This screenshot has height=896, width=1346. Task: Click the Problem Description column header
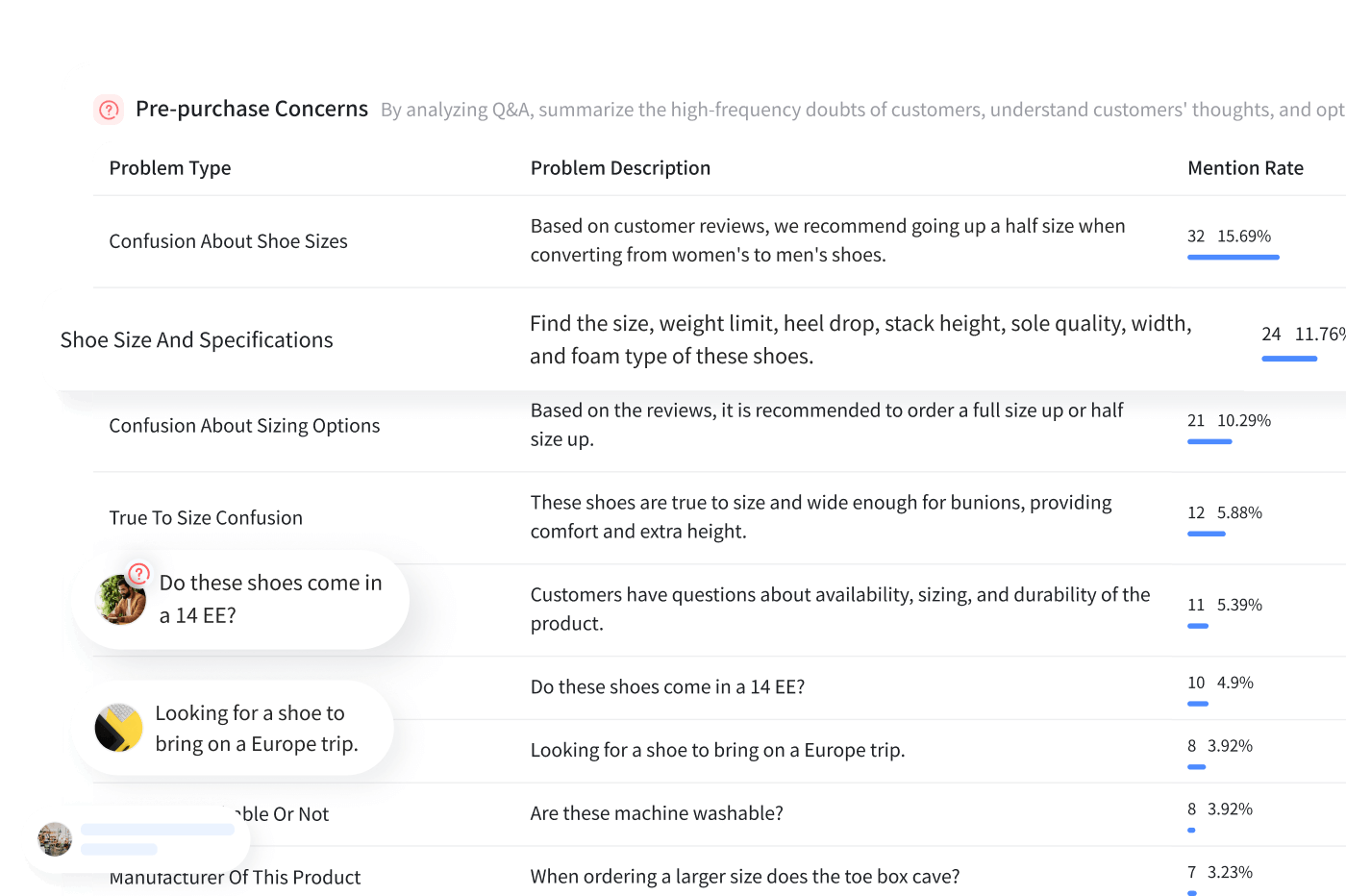pos(620,168)
